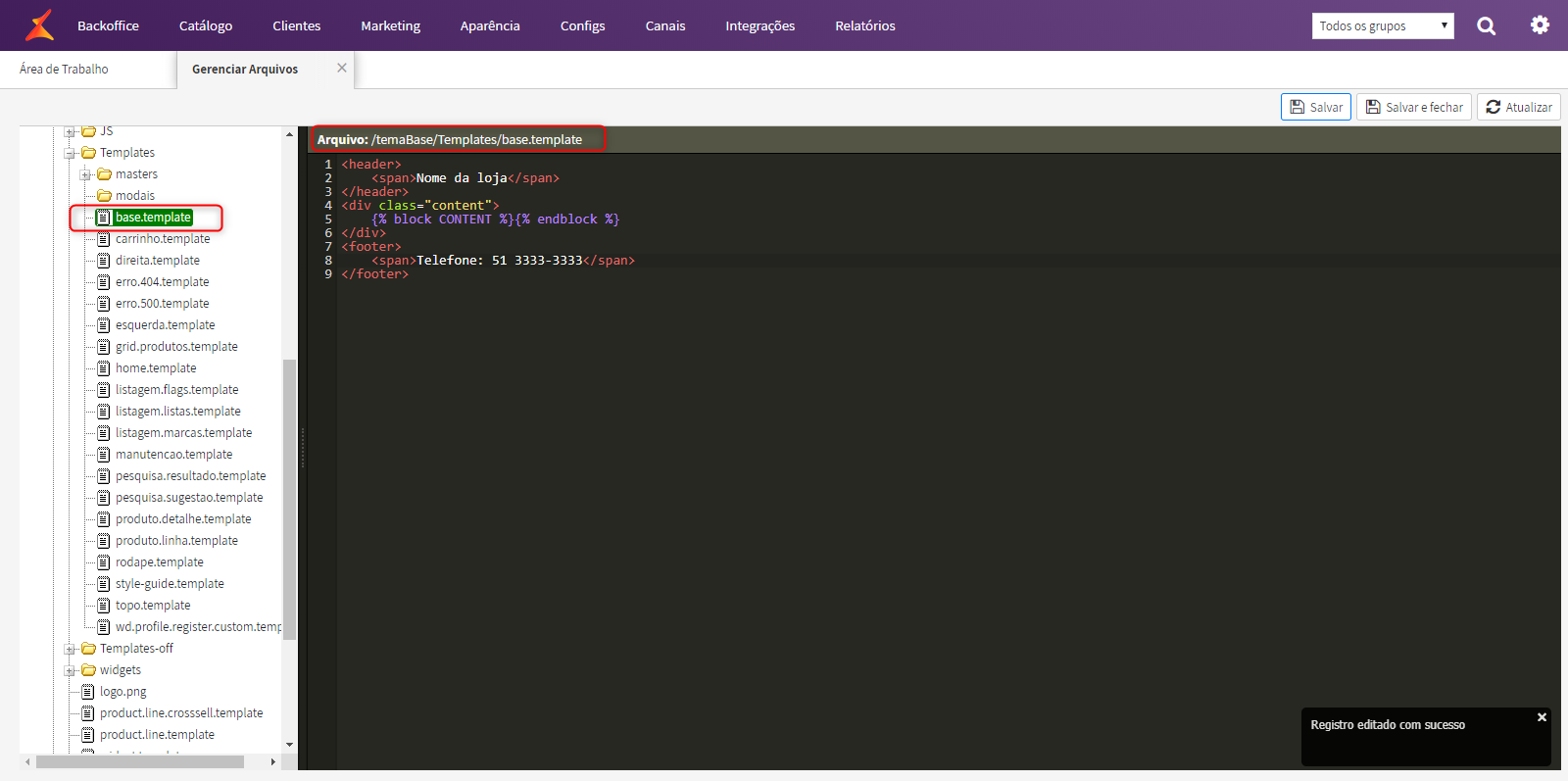Image resolution: width=1568 pixels, height=781 pixels.
Task: Expand the widgets folder node
Action: pyautogui.click(x=71, y=671)
